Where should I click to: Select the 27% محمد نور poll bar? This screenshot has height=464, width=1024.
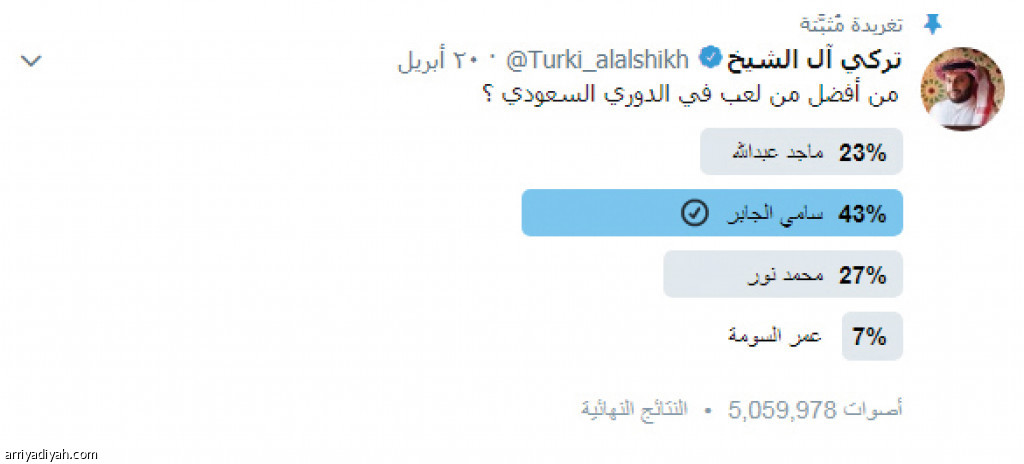783,274
